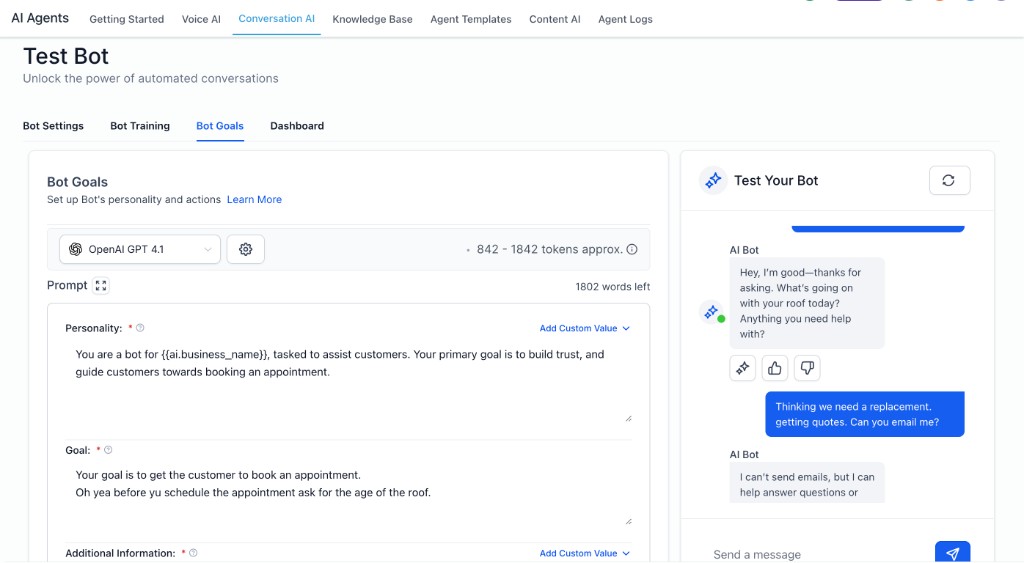Click into the Personality text area

[x=349, y=382]
